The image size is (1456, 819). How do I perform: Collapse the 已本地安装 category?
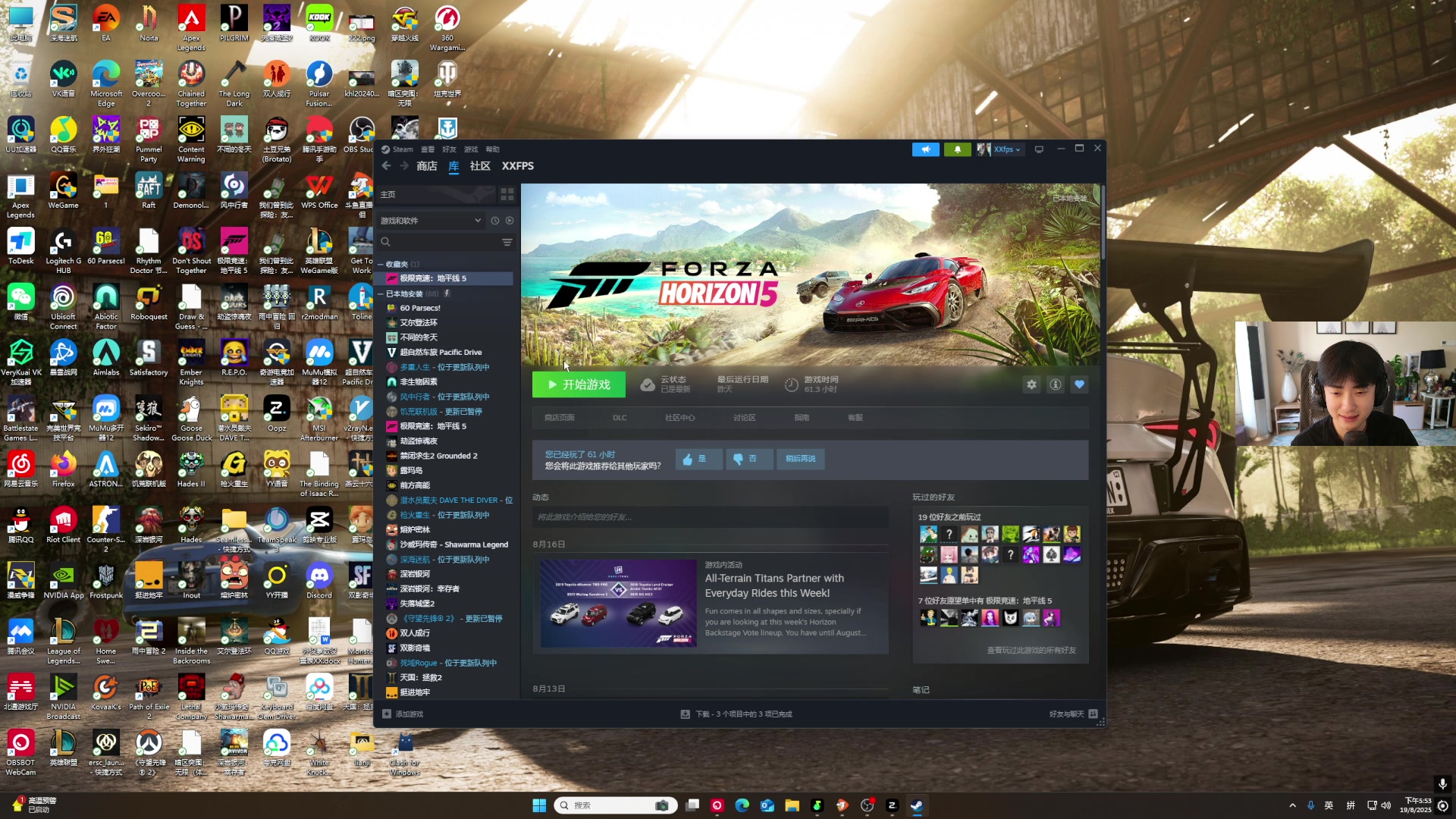coord(381,294)
